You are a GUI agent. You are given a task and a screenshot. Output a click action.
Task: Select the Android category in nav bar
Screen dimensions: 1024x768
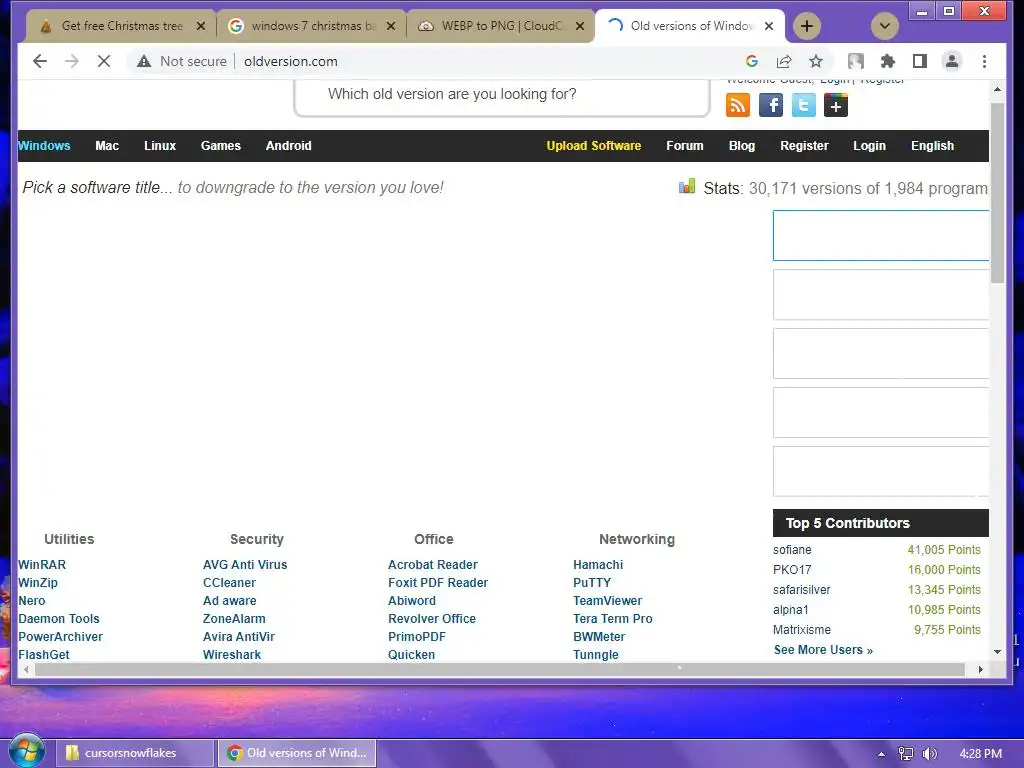[x=289, y=146]
